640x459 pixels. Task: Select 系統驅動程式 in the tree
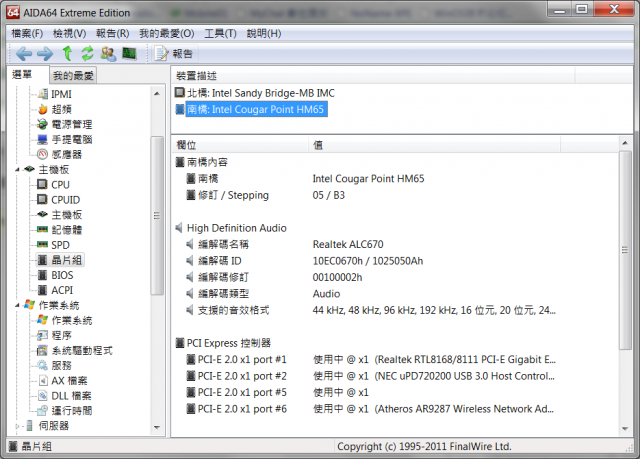pos(82,351)
